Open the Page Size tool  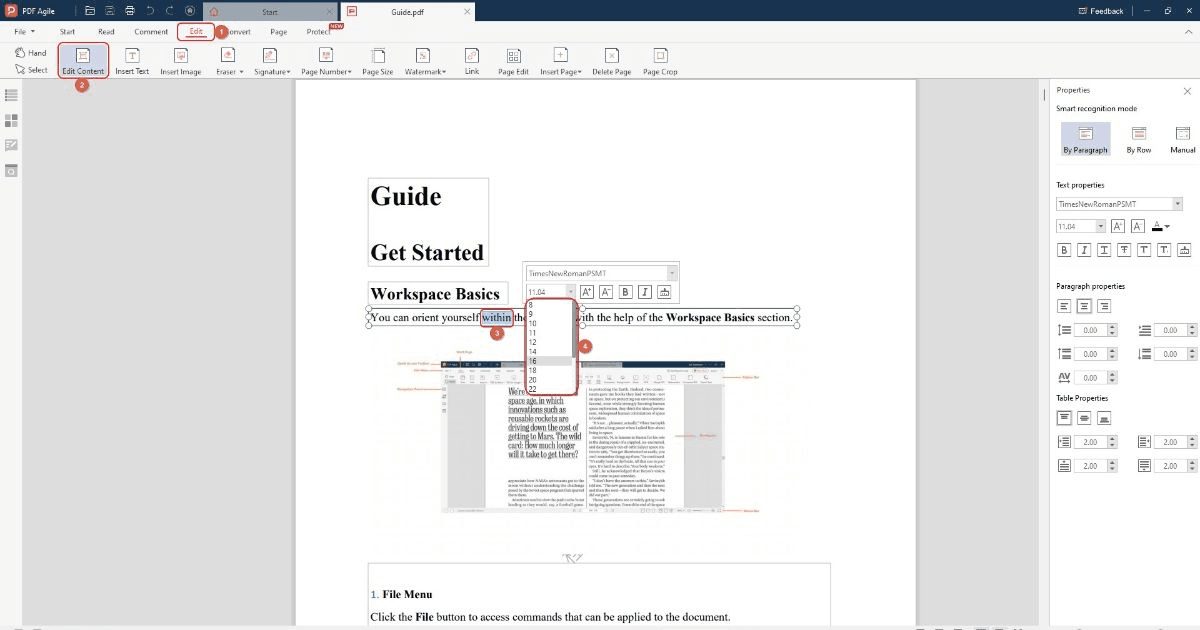377,61
